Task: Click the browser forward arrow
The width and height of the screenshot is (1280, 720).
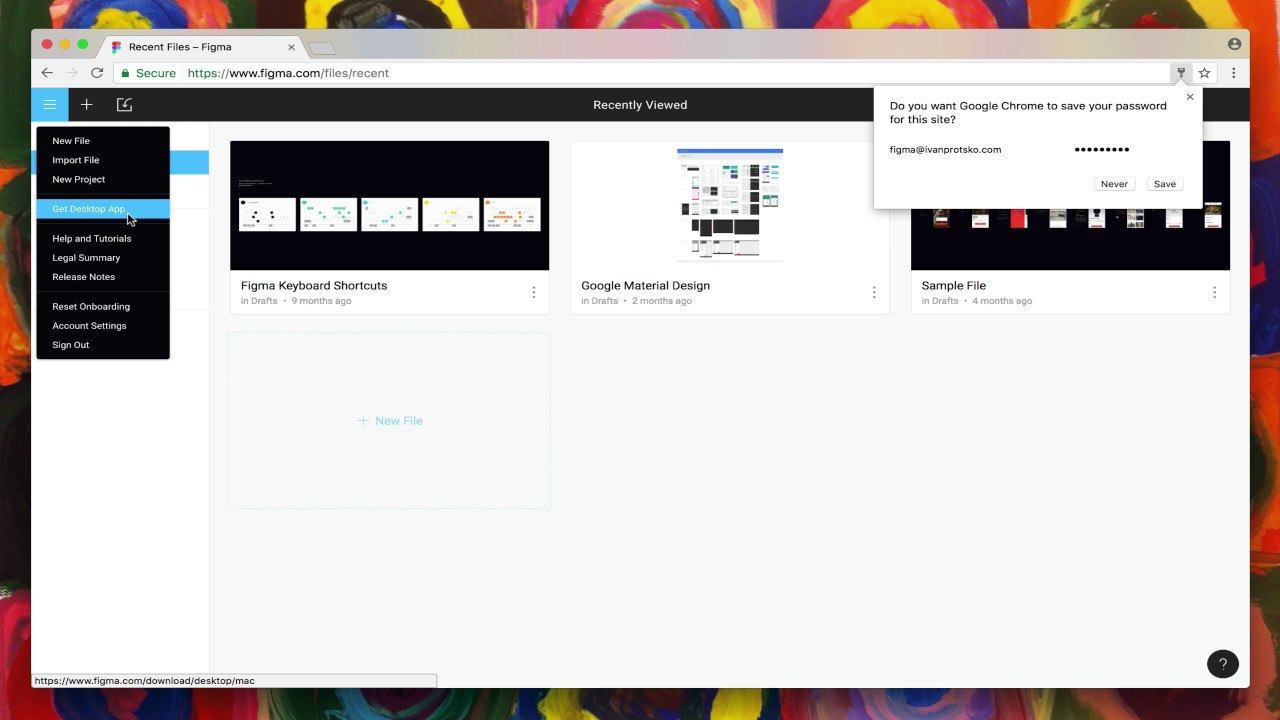Action: (72, 73)
